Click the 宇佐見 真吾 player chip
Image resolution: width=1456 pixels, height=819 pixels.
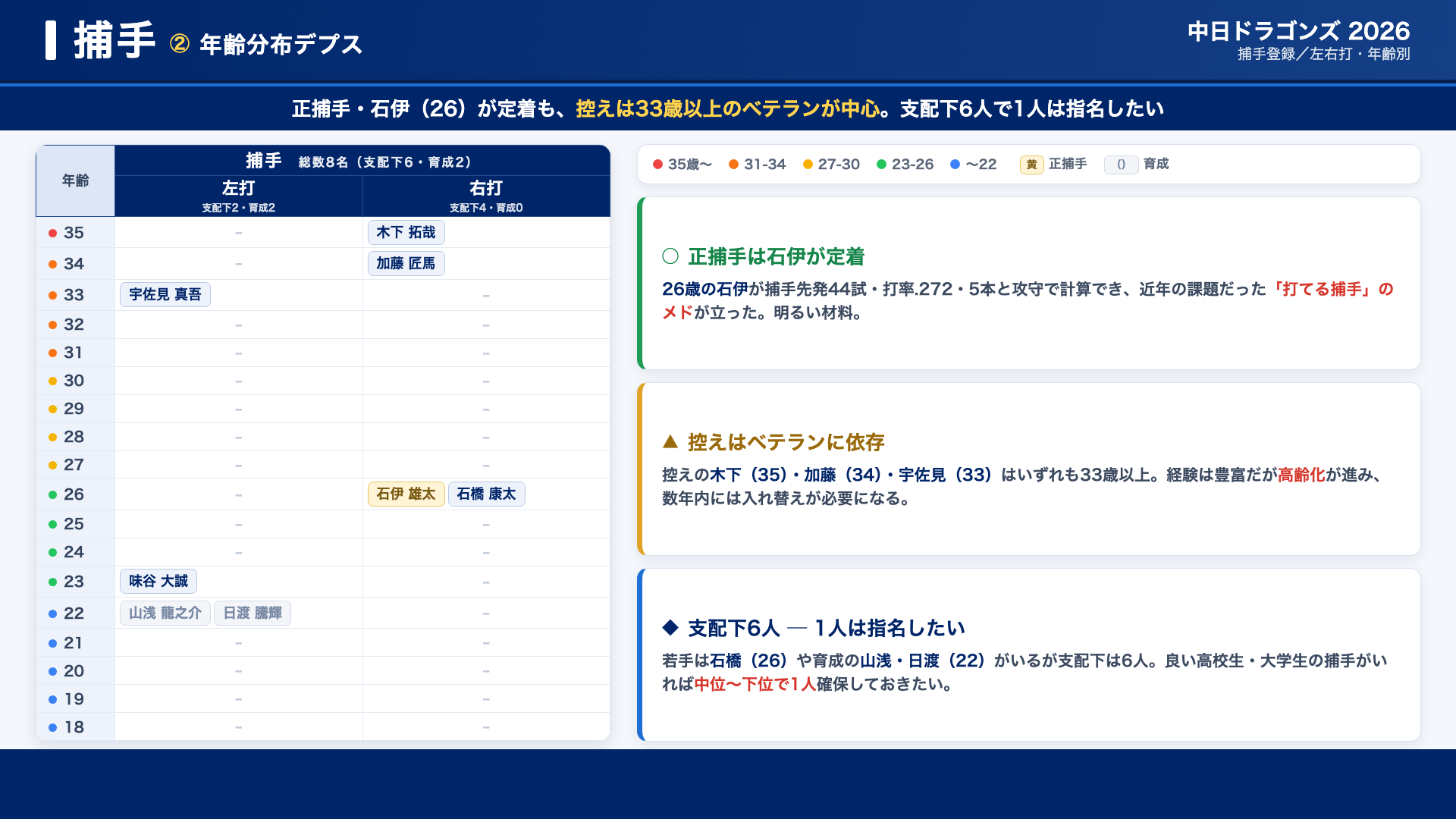[x=165, y=295]
